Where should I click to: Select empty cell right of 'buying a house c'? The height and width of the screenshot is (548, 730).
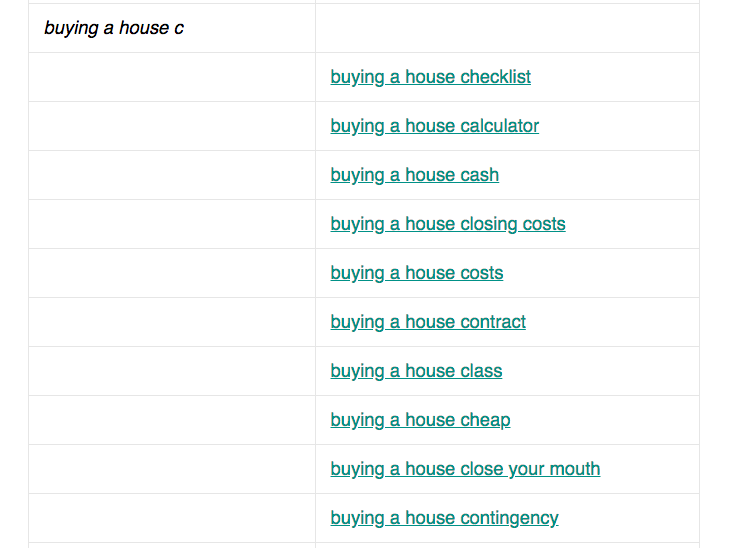(x=507, y=28)
